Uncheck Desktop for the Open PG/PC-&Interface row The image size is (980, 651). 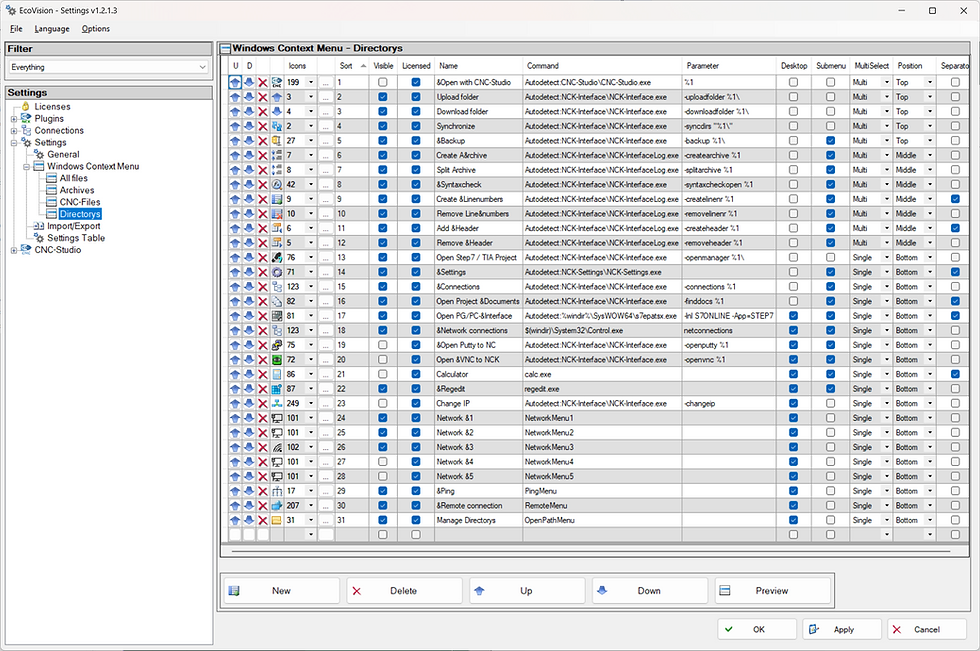click(794, 316)
